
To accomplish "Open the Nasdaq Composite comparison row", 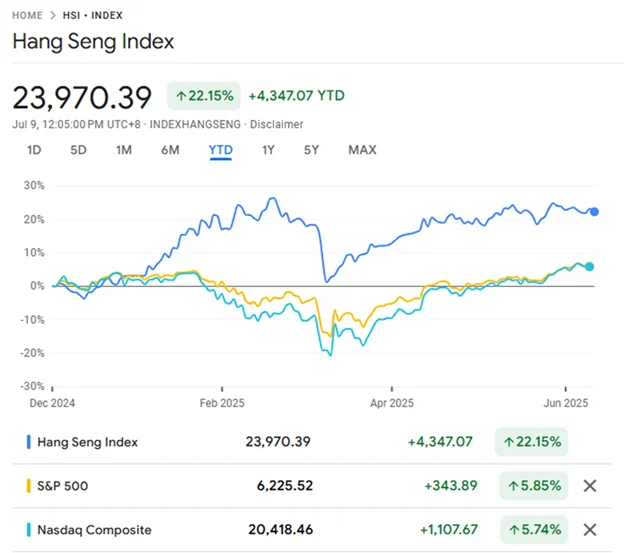I will coord(312,530).
